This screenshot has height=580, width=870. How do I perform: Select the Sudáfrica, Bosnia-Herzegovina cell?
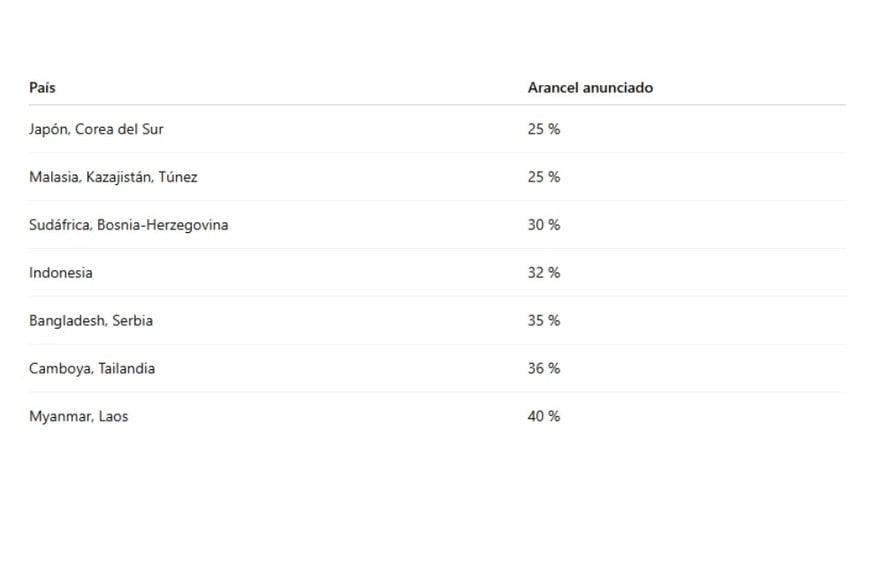click(128, 225)
